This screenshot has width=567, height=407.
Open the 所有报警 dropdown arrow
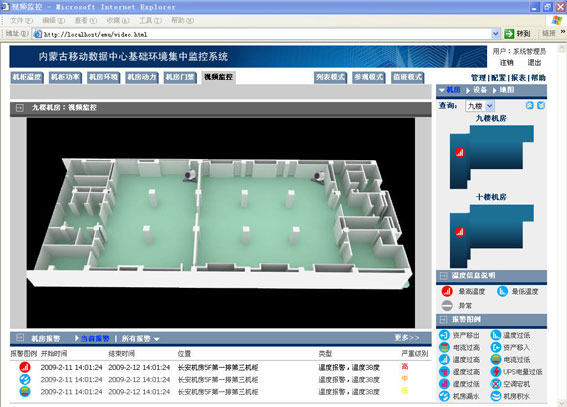click(157, 339)
